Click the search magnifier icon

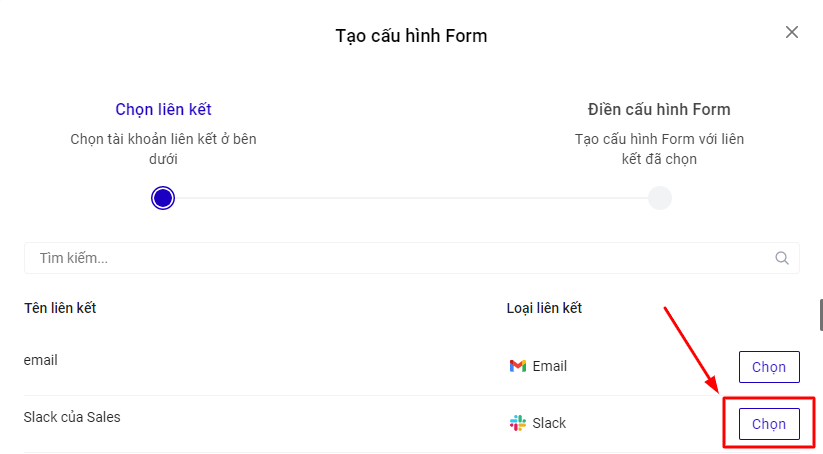pyautogui.click(x=782, y=258)
